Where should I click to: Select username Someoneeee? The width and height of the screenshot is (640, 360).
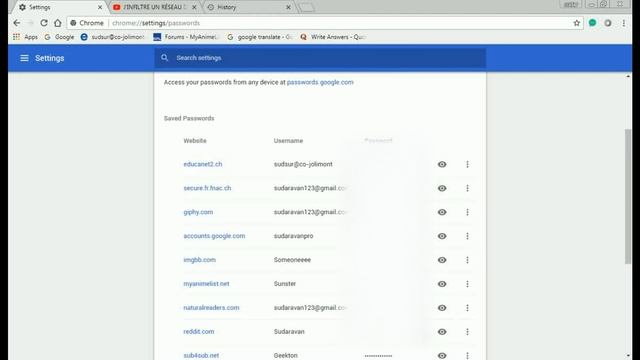pyautogui.click(x=292, y=260)
